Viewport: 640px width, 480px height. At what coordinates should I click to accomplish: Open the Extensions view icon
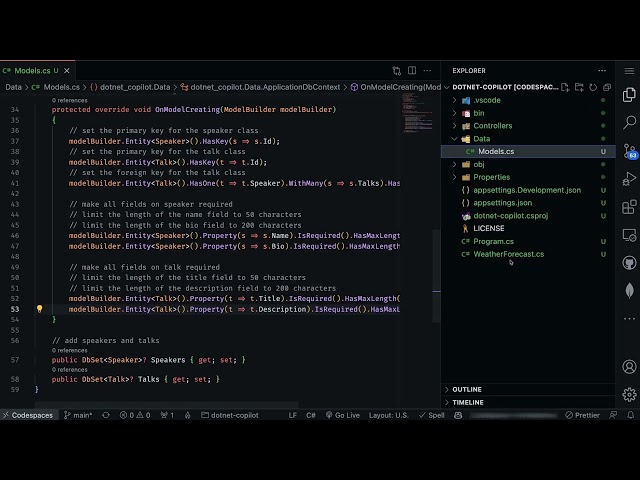[629, 207]
